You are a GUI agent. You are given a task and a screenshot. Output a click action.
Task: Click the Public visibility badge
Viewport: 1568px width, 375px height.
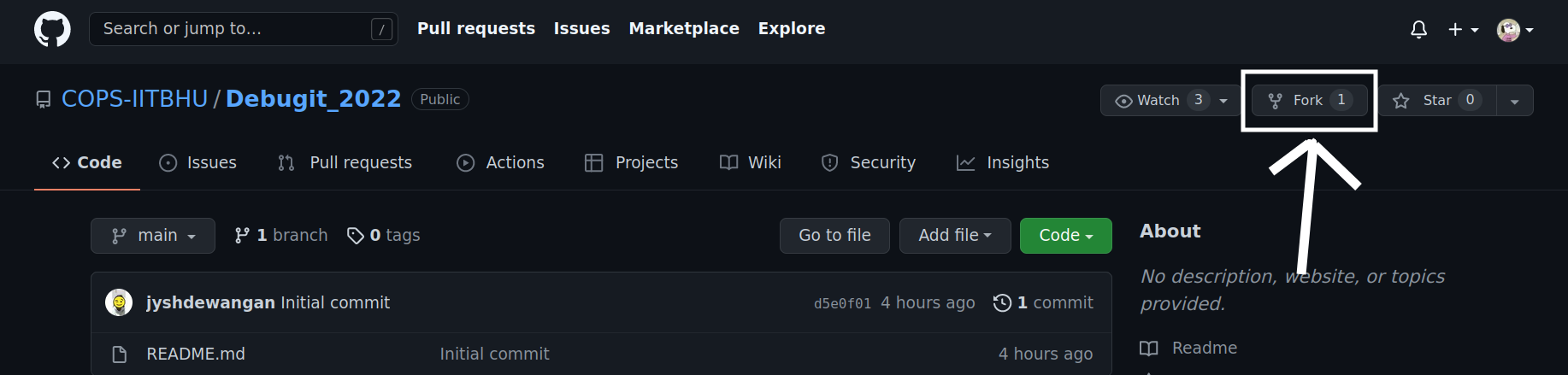point(440,99)
